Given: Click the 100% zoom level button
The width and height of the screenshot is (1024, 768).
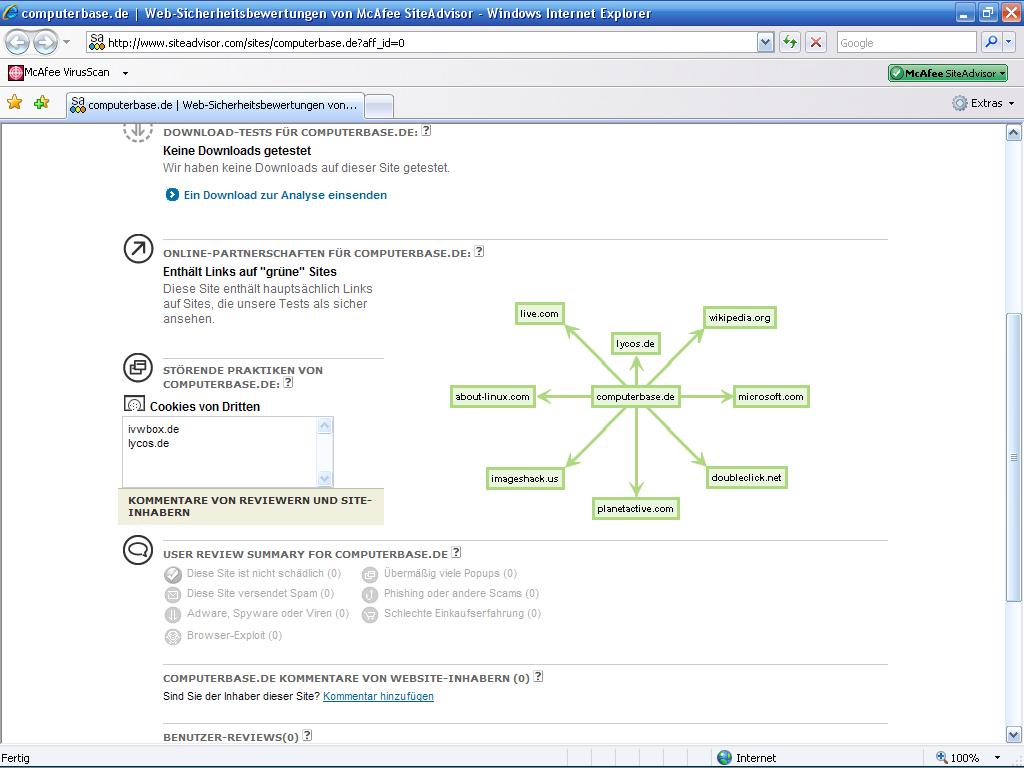Looking at the screenshot, I should pyautogui.click(x=958, y=758).
